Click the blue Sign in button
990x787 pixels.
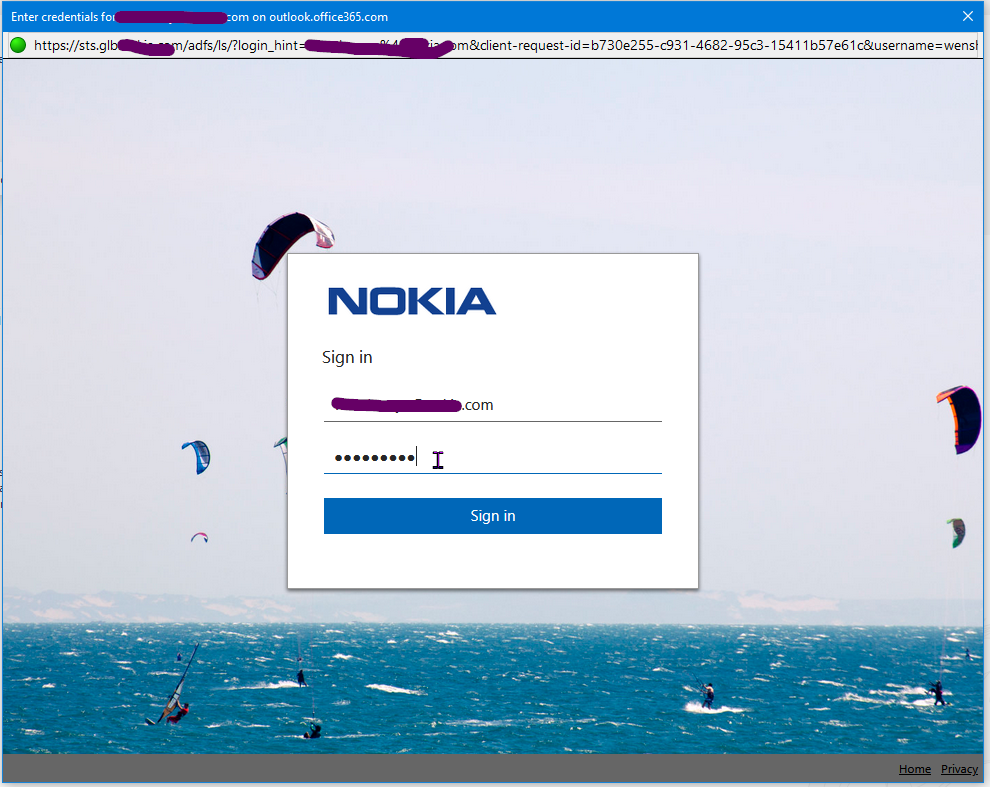coord(492,515)
